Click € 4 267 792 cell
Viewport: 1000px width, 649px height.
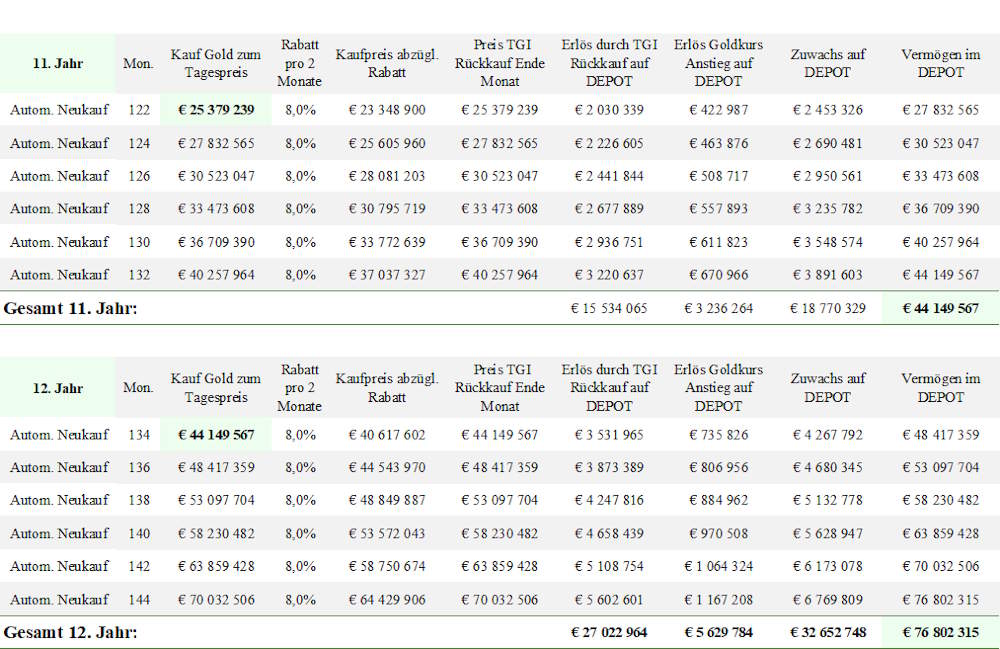pos(828,435)
